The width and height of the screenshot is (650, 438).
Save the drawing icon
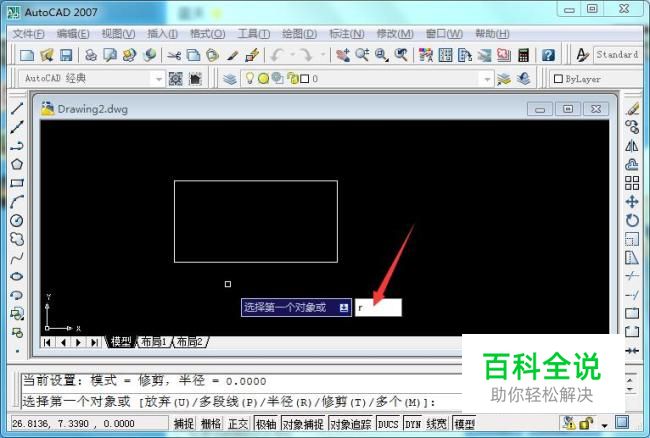66,55
